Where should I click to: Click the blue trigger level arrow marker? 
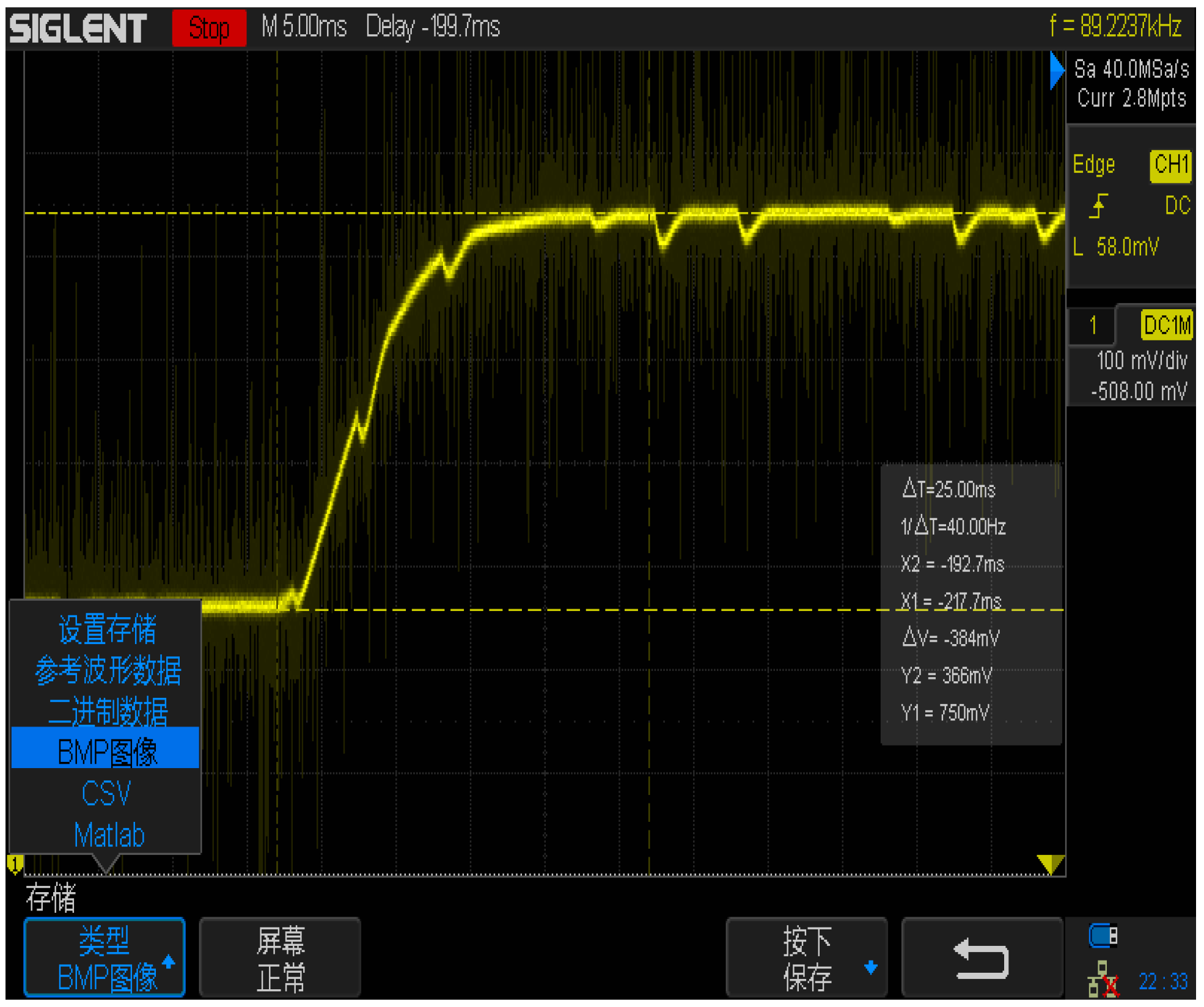point(1056,70)
